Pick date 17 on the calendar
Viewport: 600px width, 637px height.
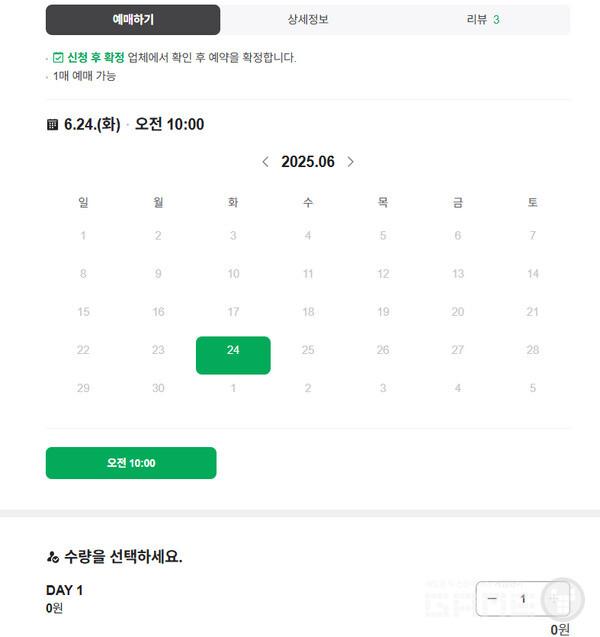(233, 312)
